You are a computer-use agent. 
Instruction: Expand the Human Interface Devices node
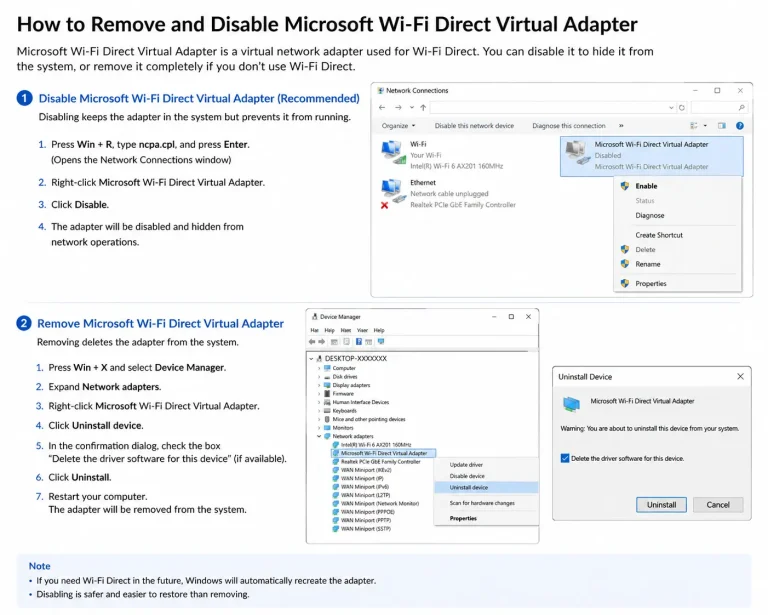(x=319, y=402)
